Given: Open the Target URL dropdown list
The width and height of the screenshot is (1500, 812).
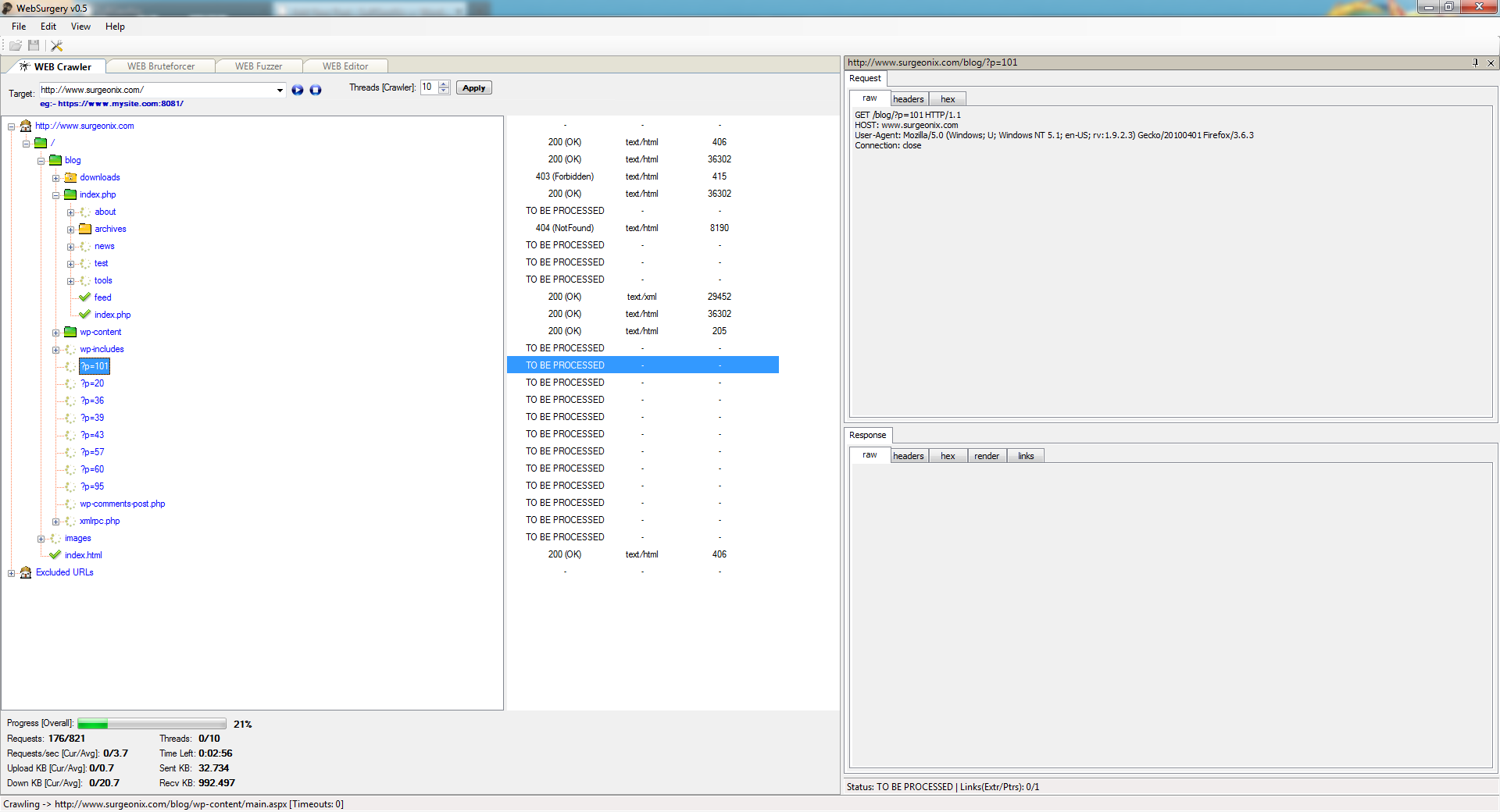Looking at the screenshot, I should (280, 91).
